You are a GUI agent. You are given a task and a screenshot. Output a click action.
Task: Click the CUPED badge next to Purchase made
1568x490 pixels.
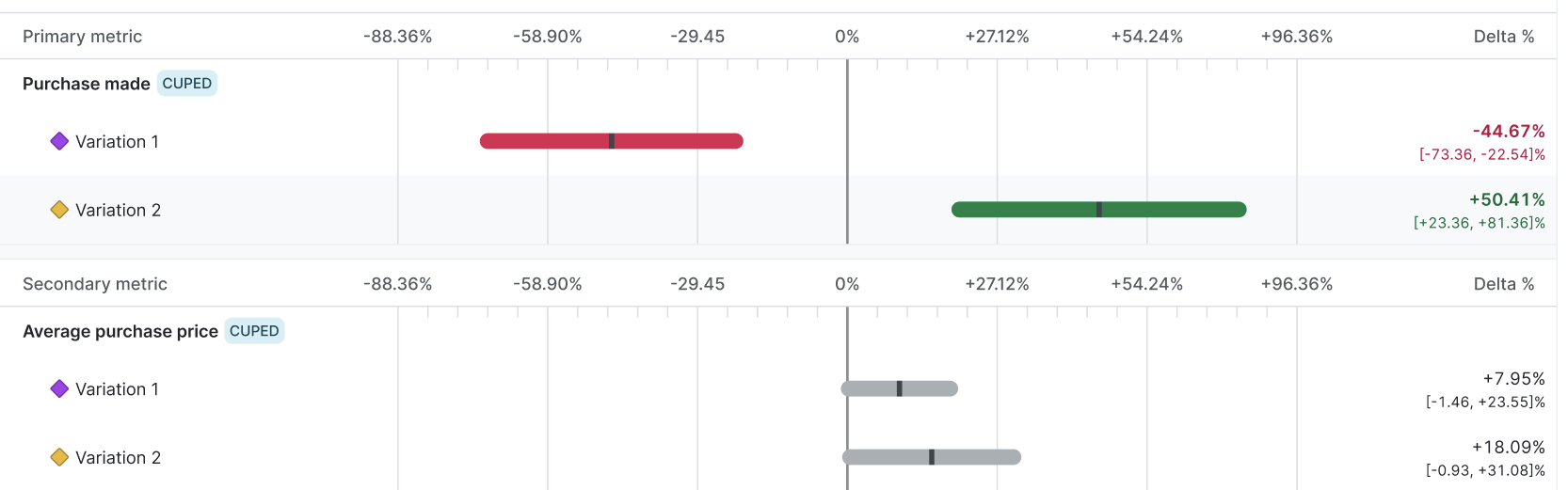tap(186, 84)
